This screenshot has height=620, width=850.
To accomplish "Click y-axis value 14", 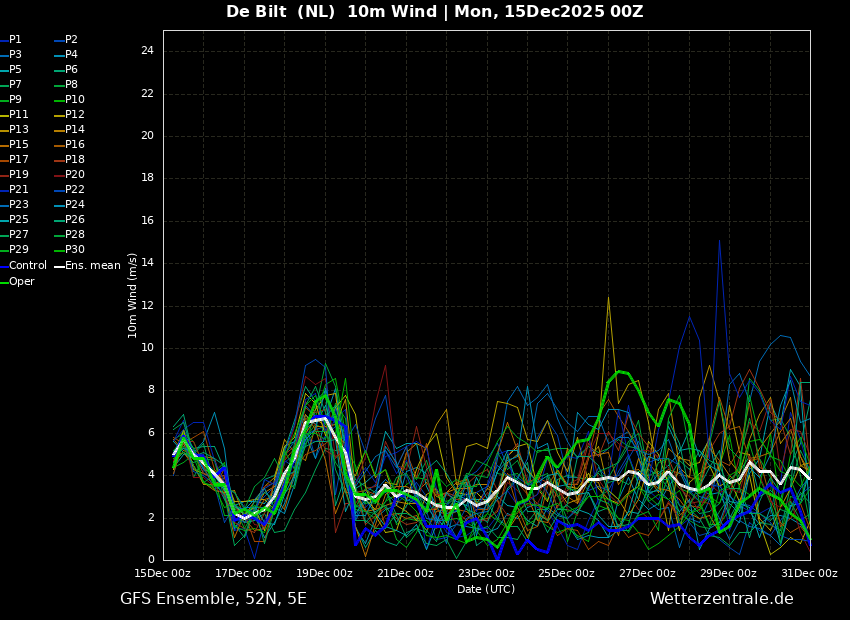I will click(x=147, y=263).
